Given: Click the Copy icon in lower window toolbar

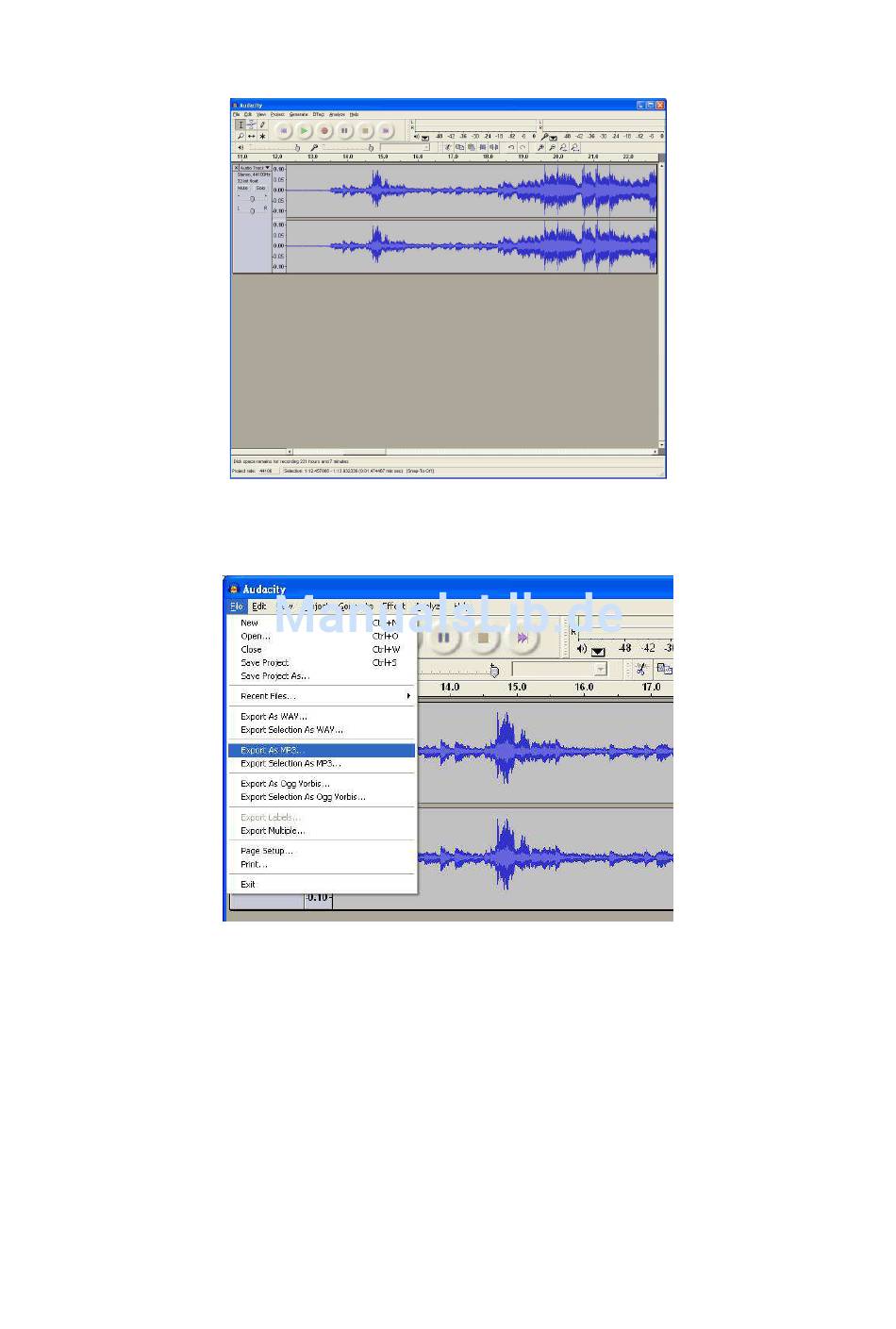Looking at the screenshot, I should (664, 669).
